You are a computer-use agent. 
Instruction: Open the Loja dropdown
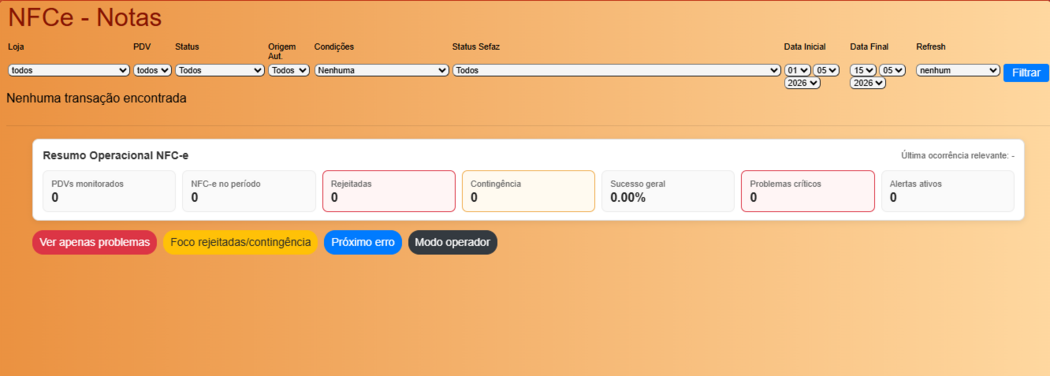[69, 70]
